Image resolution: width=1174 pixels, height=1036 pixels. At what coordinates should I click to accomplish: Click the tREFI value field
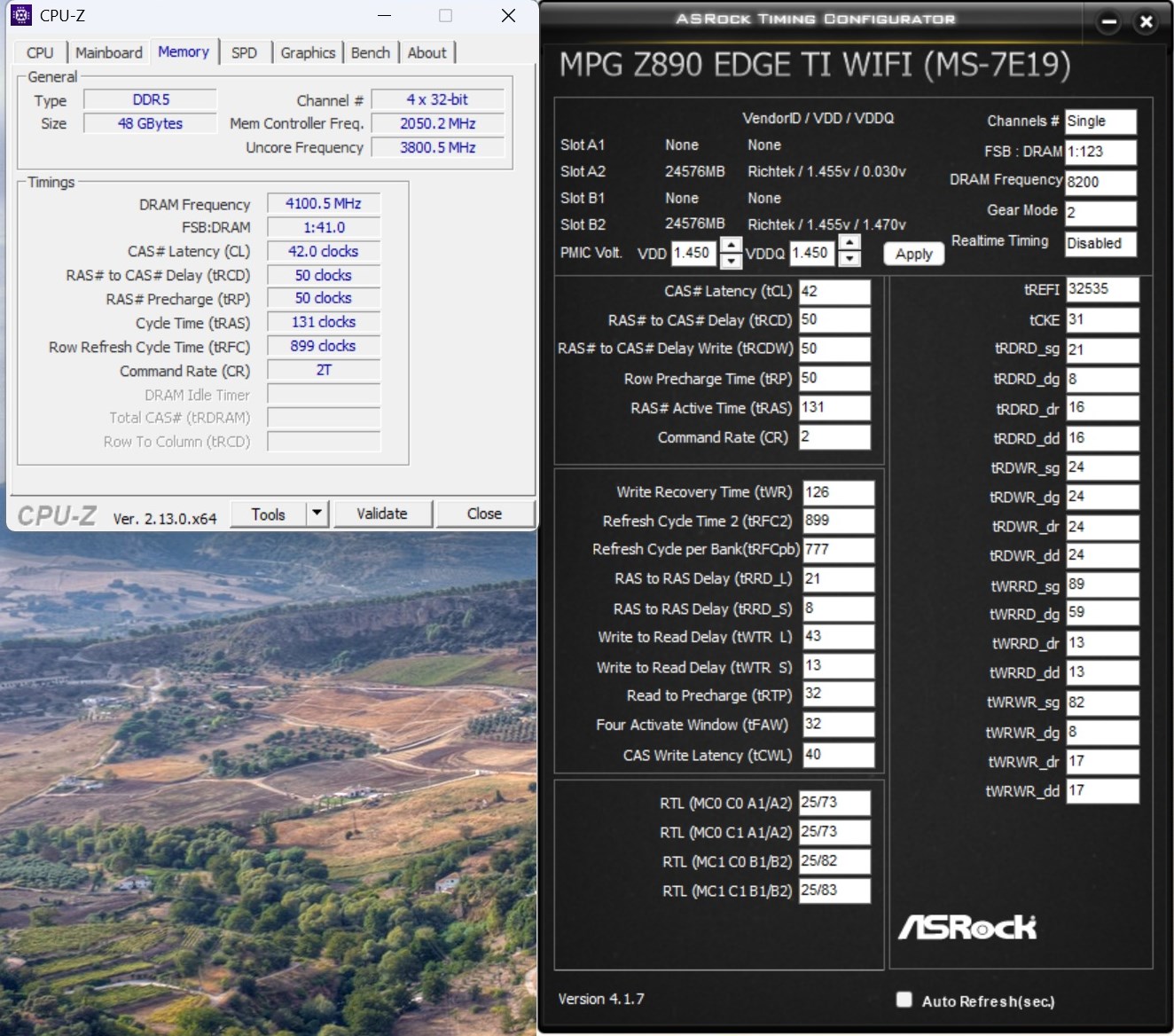(x=1101, y=290)
